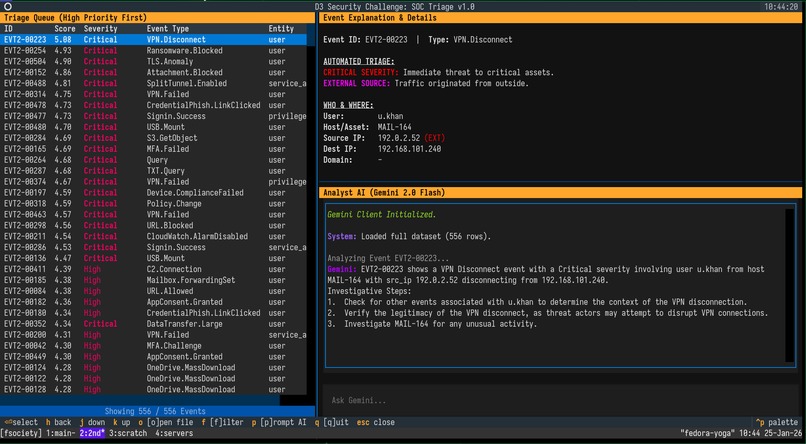Image resolution: width=806 pixels, height=444 pixels.
Task: Select event row EVT2-00352 DataTransfer.Large
Action: point(153,324)
